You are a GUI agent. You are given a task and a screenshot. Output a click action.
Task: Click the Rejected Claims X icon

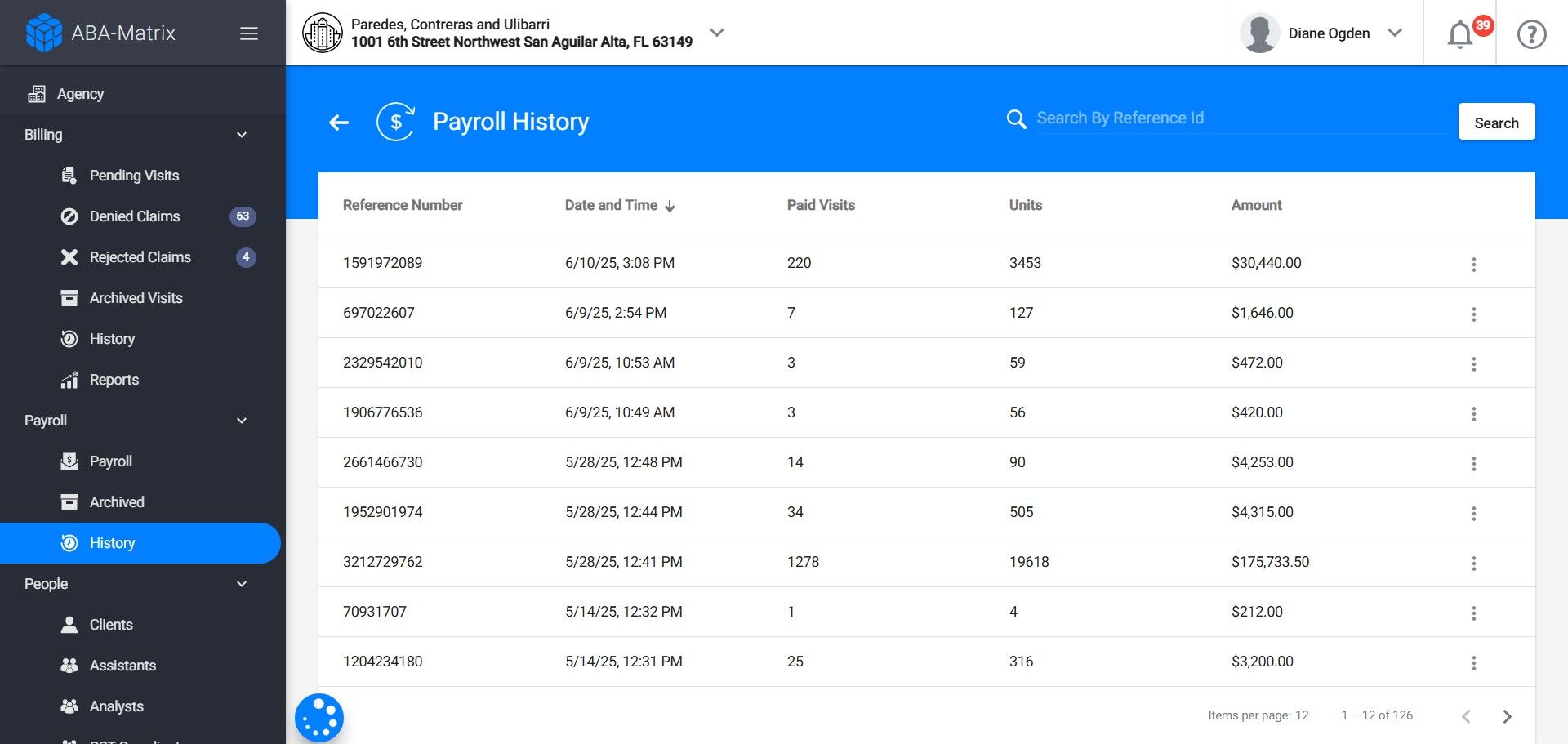[69, 256]
